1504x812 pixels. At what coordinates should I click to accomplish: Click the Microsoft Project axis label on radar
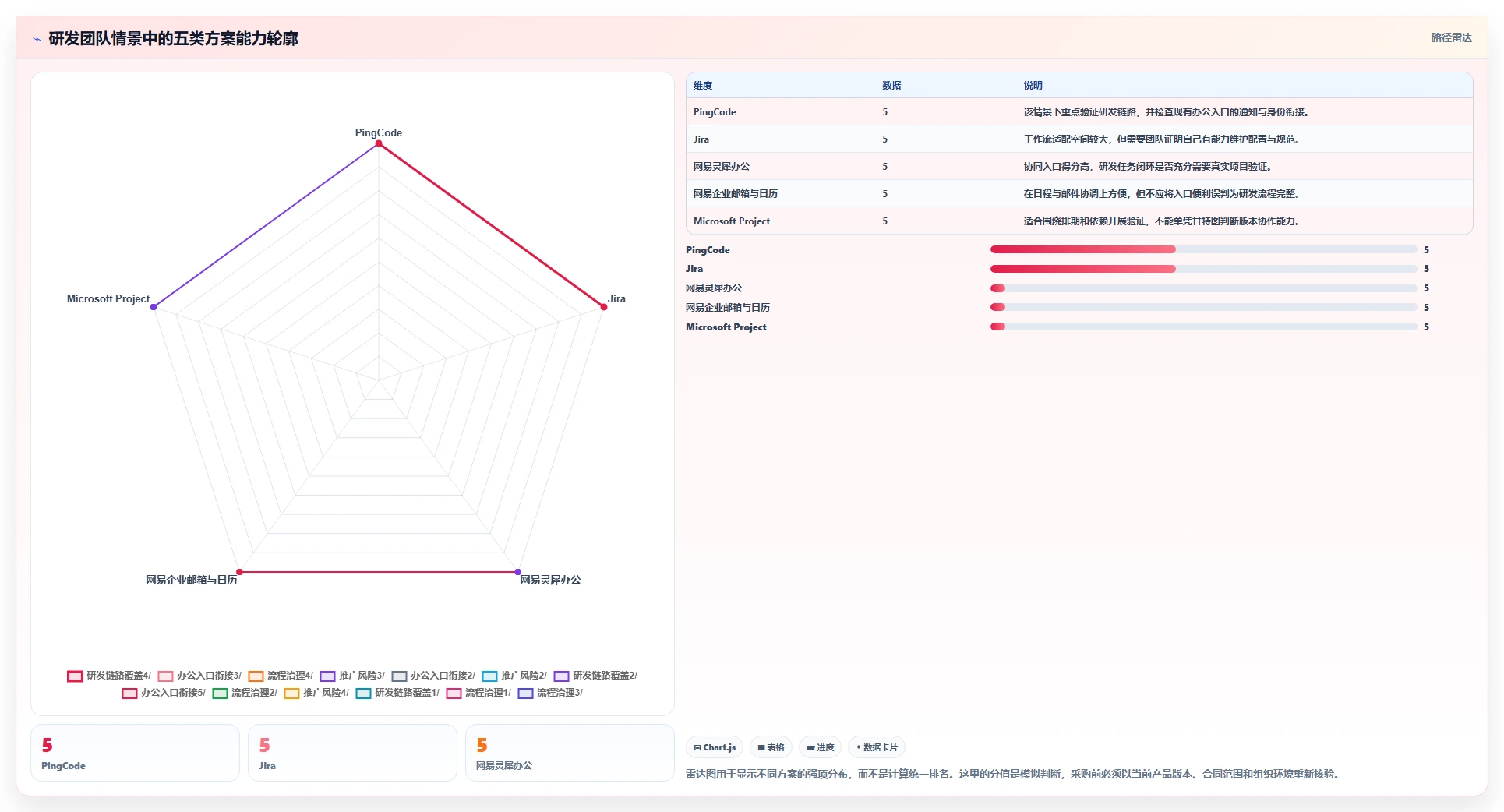108,298
